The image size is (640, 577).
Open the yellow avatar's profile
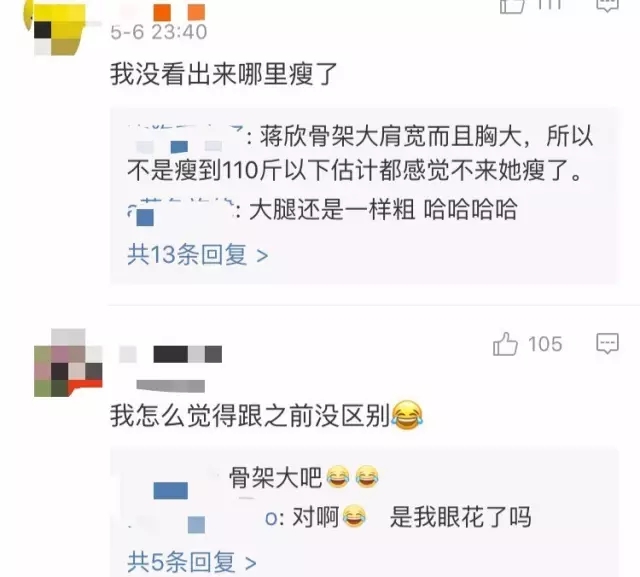click(x=57, y=28)
